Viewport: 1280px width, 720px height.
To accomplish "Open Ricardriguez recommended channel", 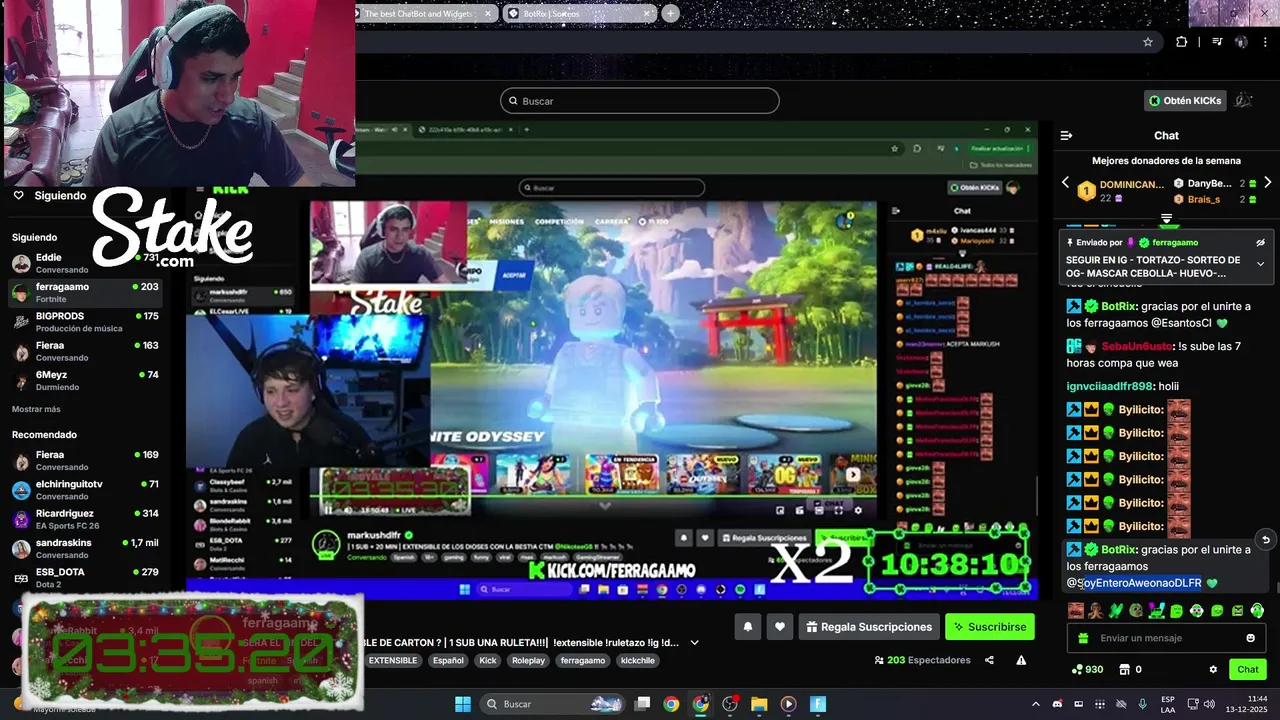I will pos(85,519).
